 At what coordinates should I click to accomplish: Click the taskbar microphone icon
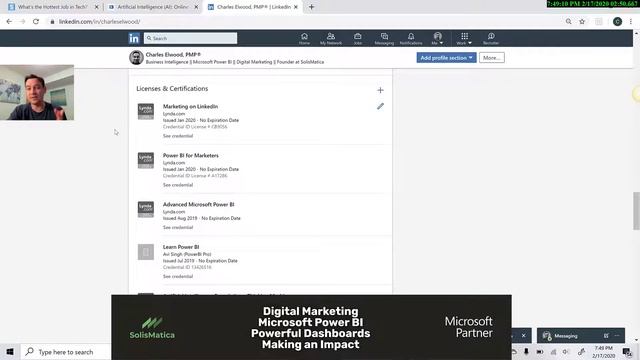pyautogui.click(x=526, y=352)
